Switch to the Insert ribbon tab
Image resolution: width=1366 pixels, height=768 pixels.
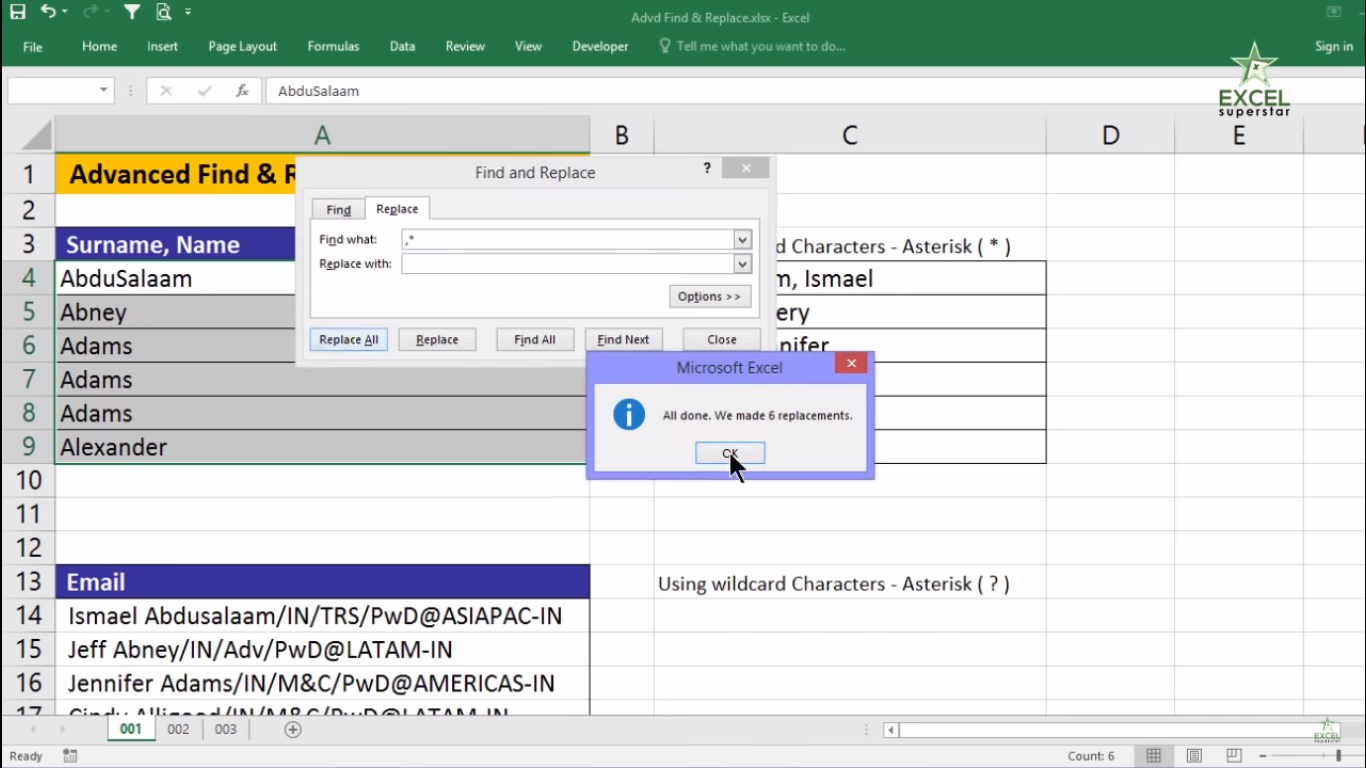coord(162,46)
